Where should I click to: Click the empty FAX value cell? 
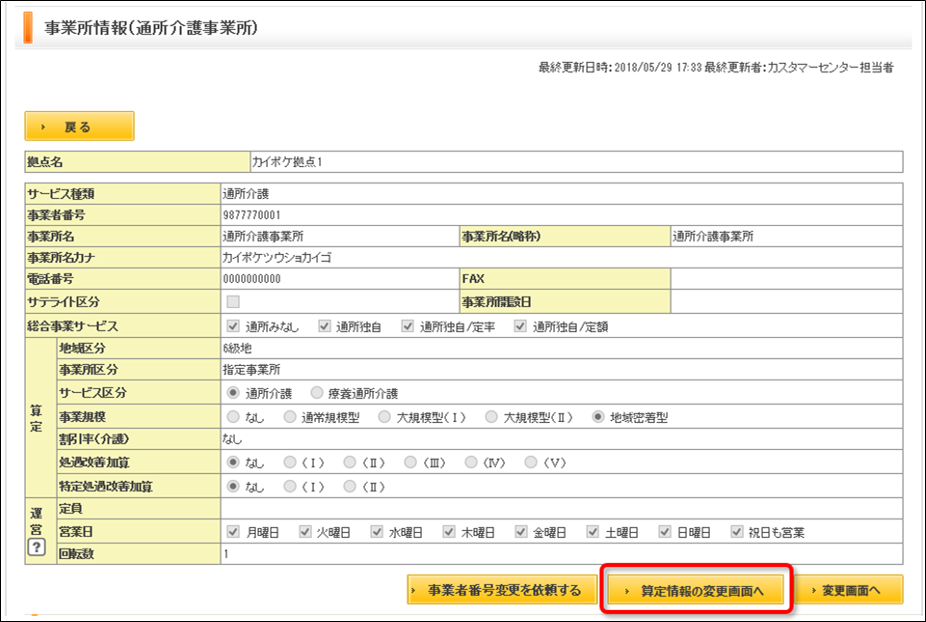[x=786, y=279]
